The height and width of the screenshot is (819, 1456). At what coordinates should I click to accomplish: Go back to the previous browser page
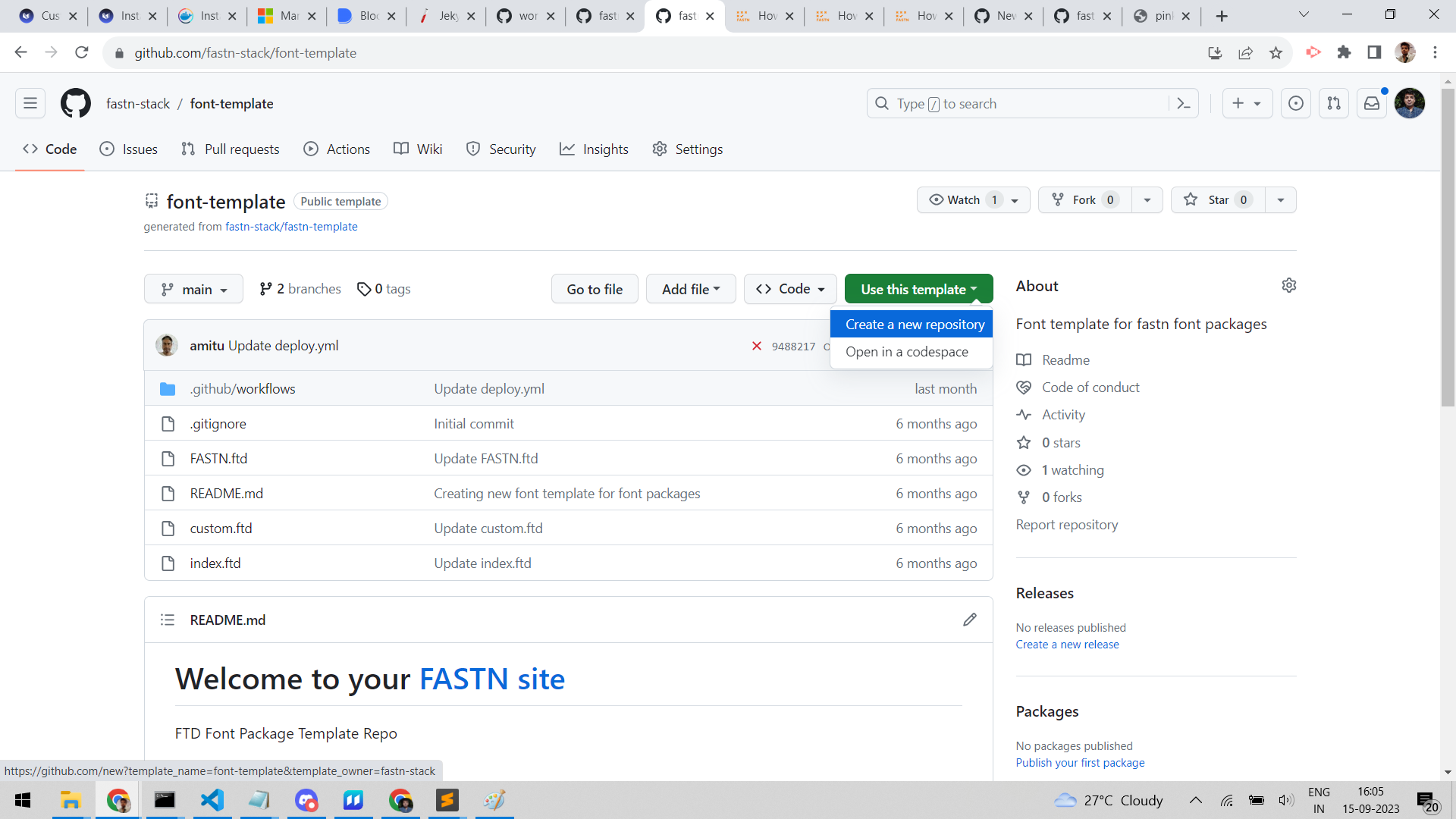pyautogui.click(x=20, y=52)
